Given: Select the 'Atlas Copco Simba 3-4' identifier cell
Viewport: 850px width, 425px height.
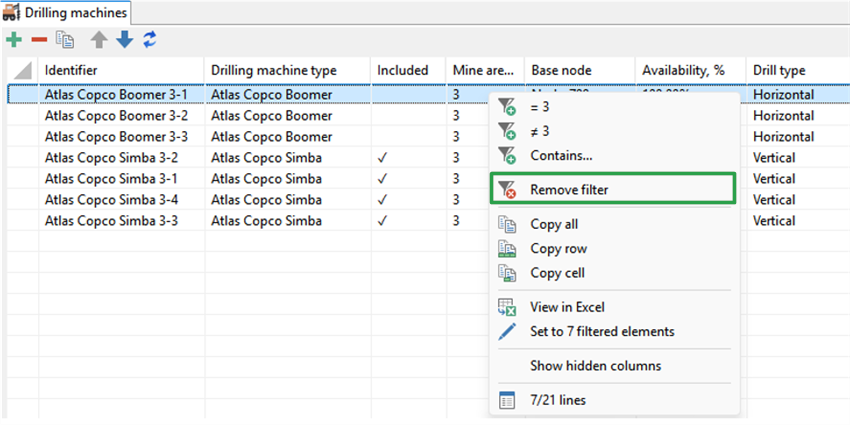Looking at the screenshot, I should point(121,200).
